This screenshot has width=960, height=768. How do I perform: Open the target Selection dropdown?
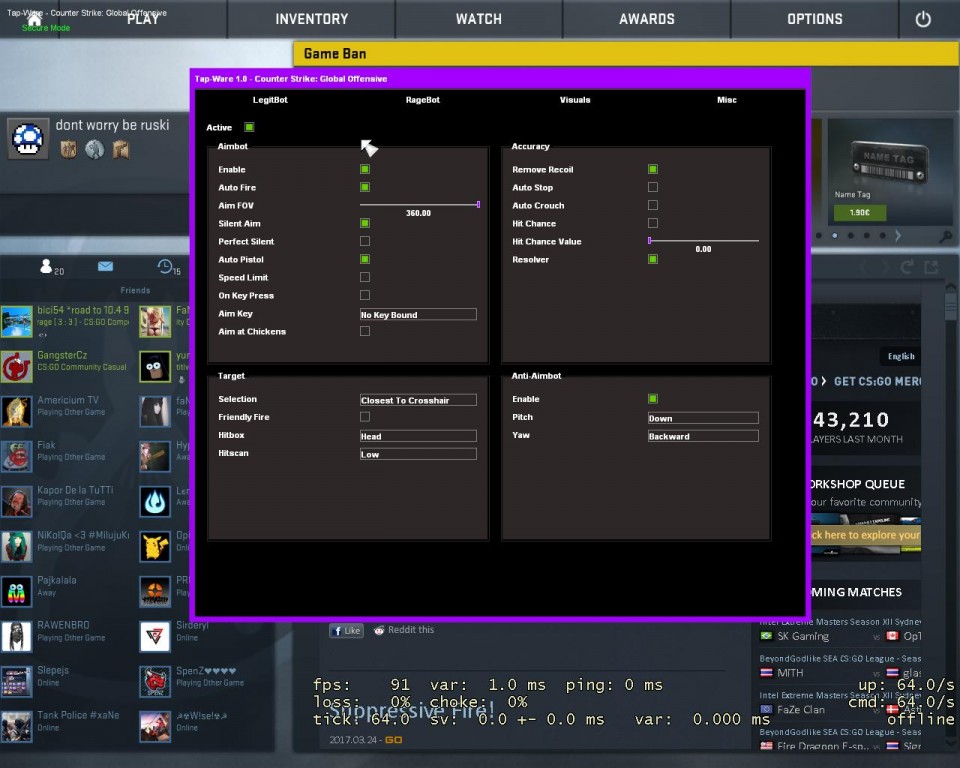(418, 400)
